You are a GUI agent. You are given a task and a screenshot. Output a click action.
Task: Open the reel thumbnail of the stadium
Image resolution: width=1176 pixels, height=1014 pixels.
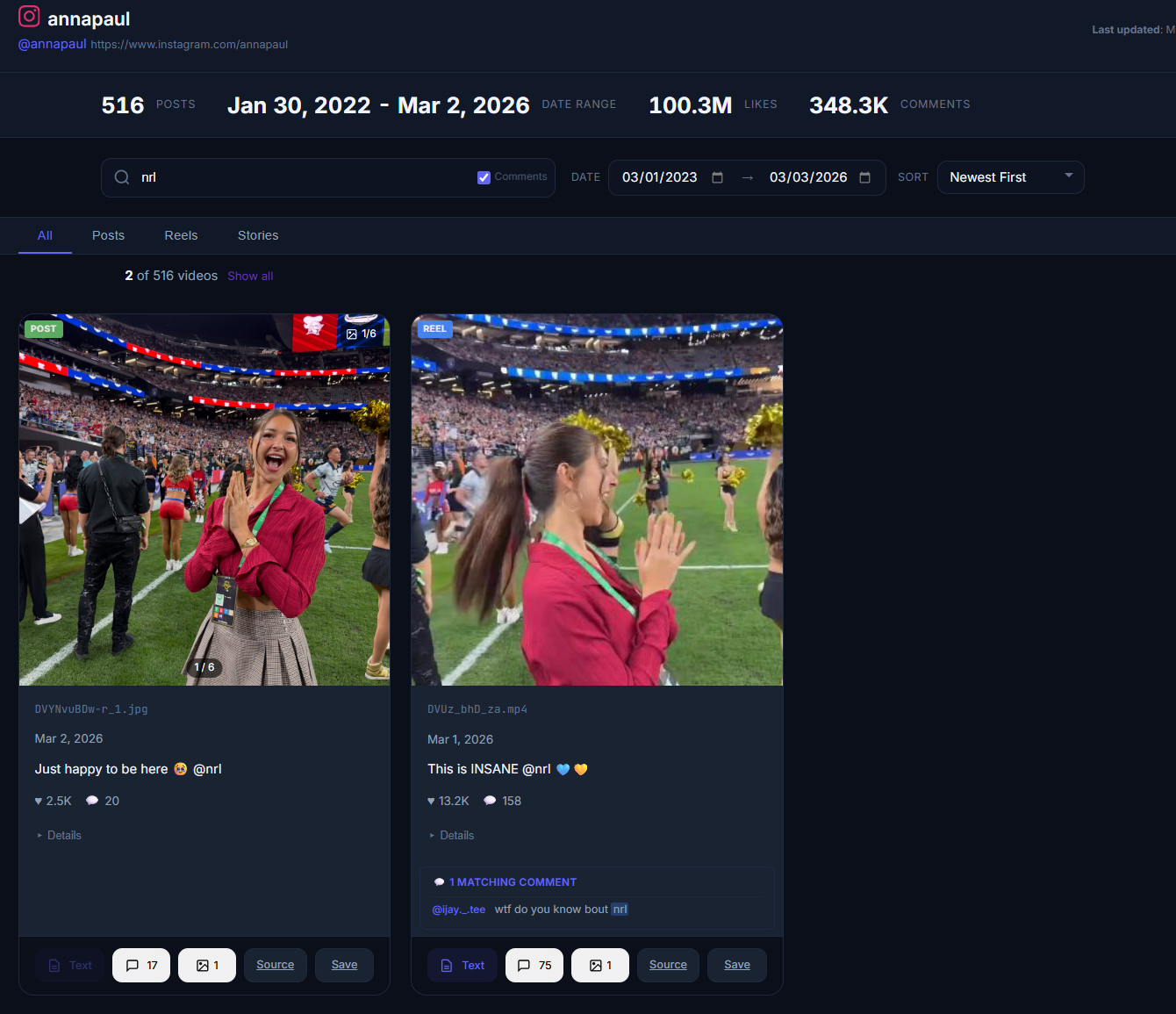point(597,500)
